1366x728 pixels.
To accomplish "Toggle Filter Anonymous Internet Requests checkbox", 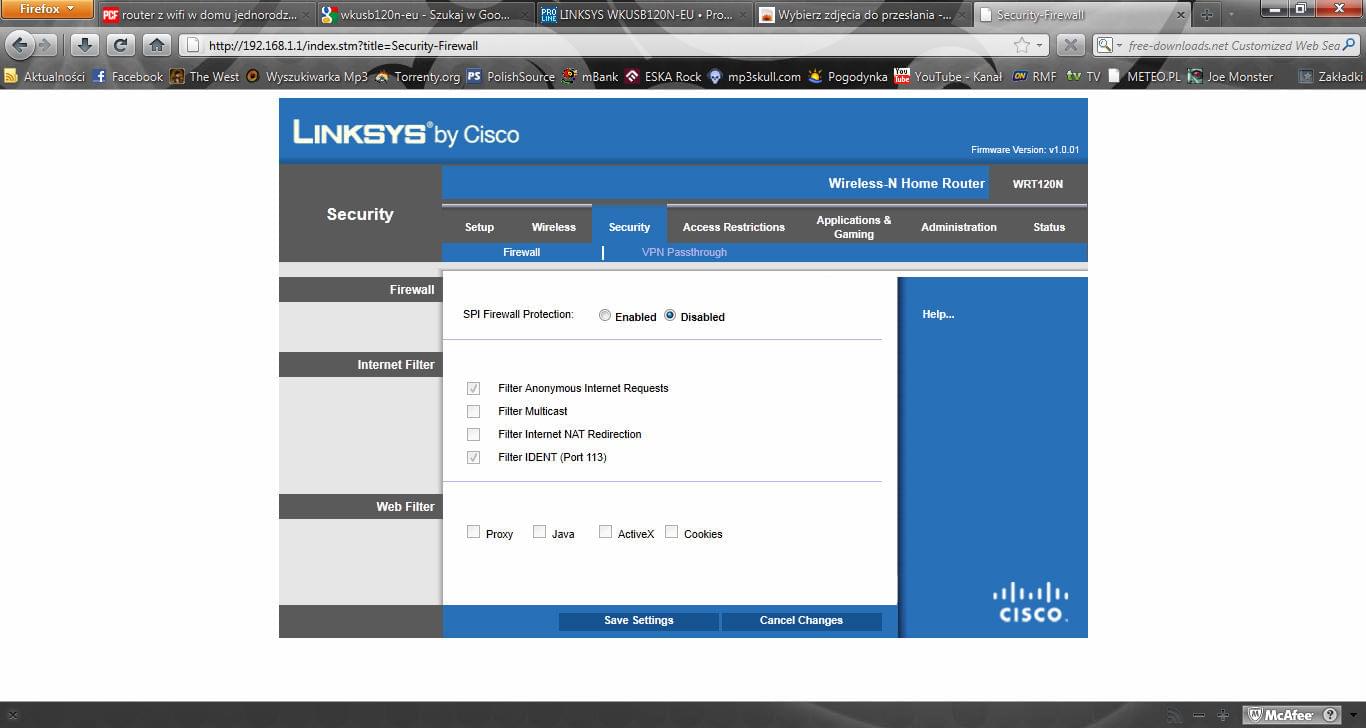I will click(x=474, y=388).
